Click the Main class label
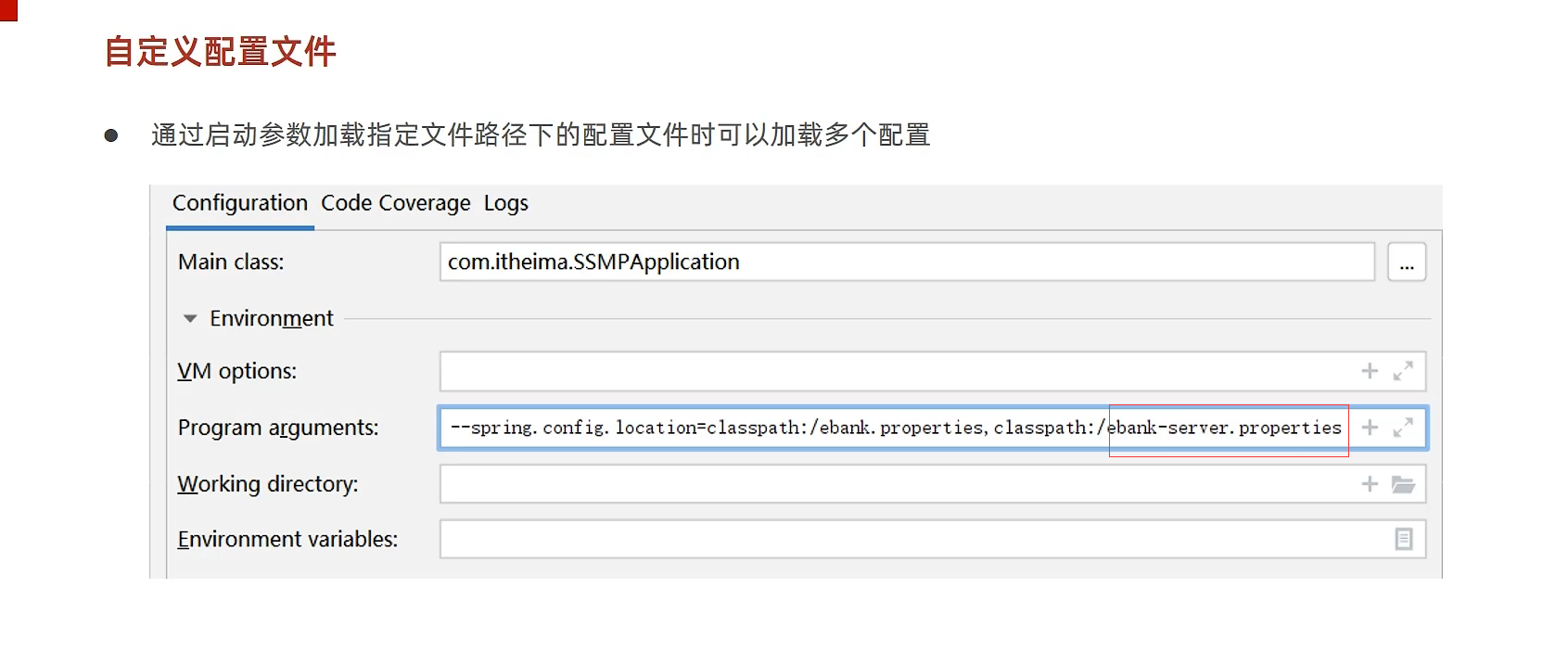 tap(231, 262)
